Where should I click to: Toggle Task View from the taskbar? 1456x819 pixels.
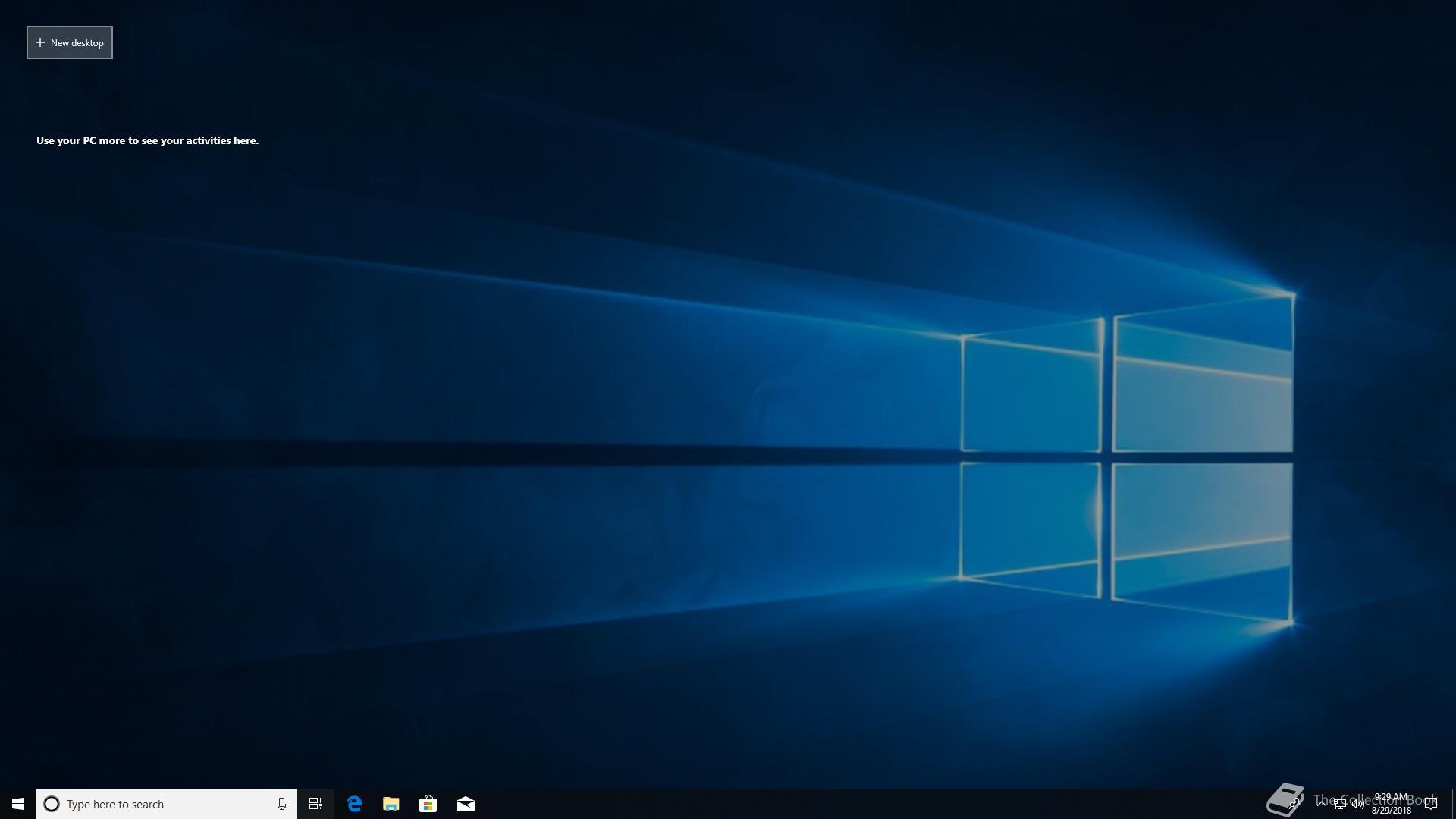(x=315, y=804)
